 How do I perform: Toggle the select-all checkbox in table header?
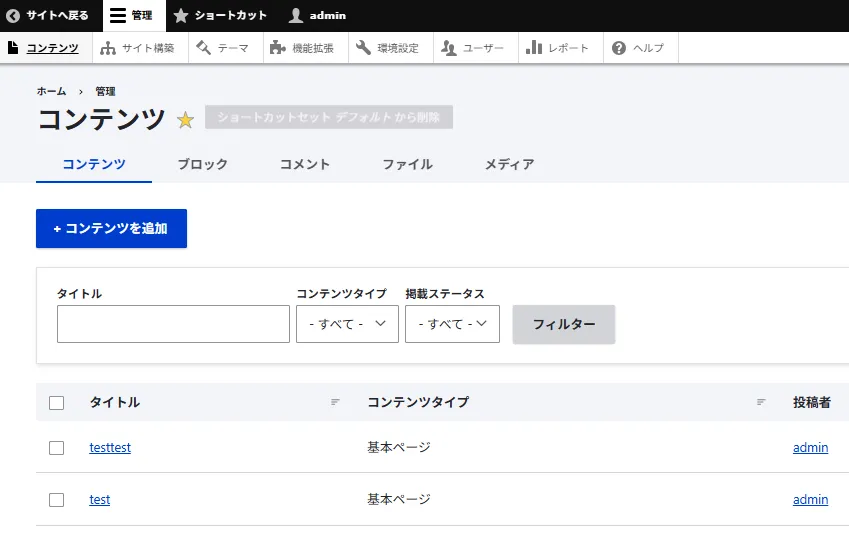[x=57, y=403]
